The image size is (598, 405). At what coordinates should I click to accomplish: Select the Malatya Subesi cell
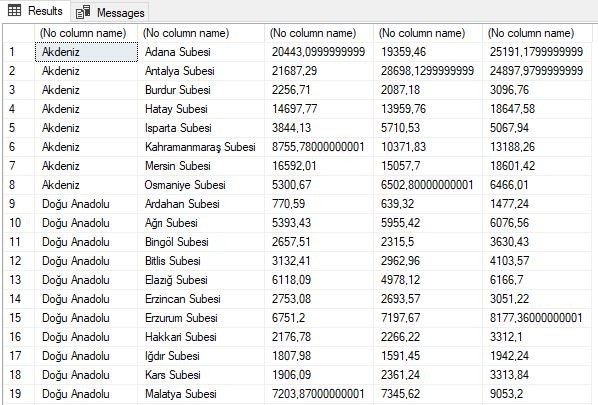coord(201,394)
